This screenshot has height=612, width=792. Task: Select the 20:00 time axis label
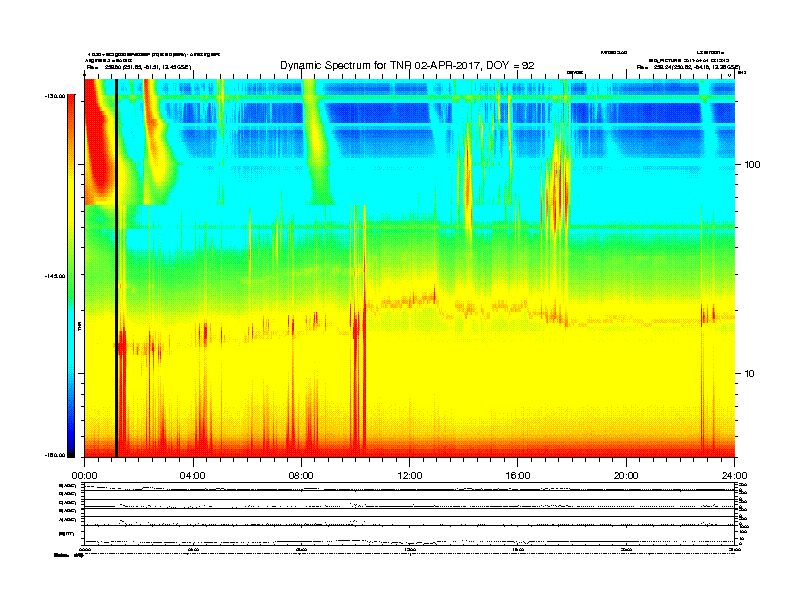click(x=626, y=476)
